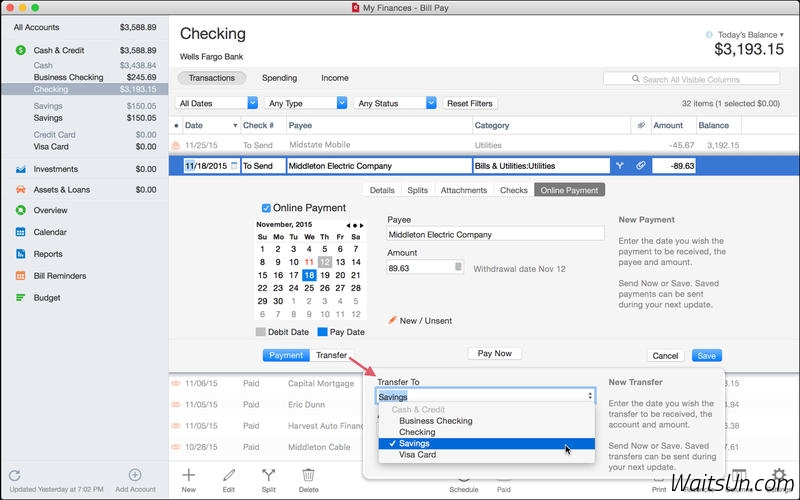
Task: Select Visa Card account in sidebar
Action: [x=85, y=146]
